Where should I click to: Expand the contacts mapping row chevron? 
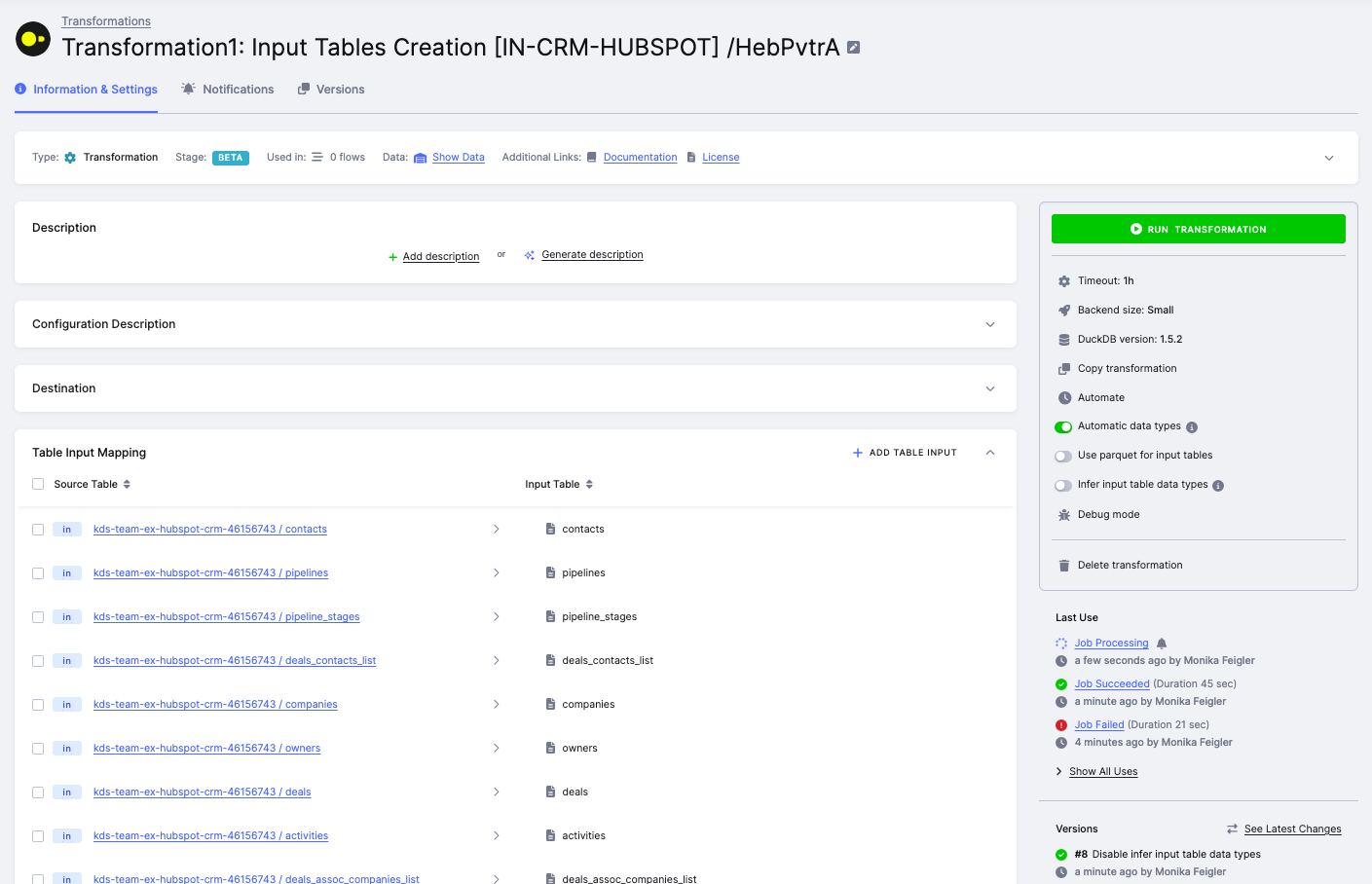pos(496,530)
